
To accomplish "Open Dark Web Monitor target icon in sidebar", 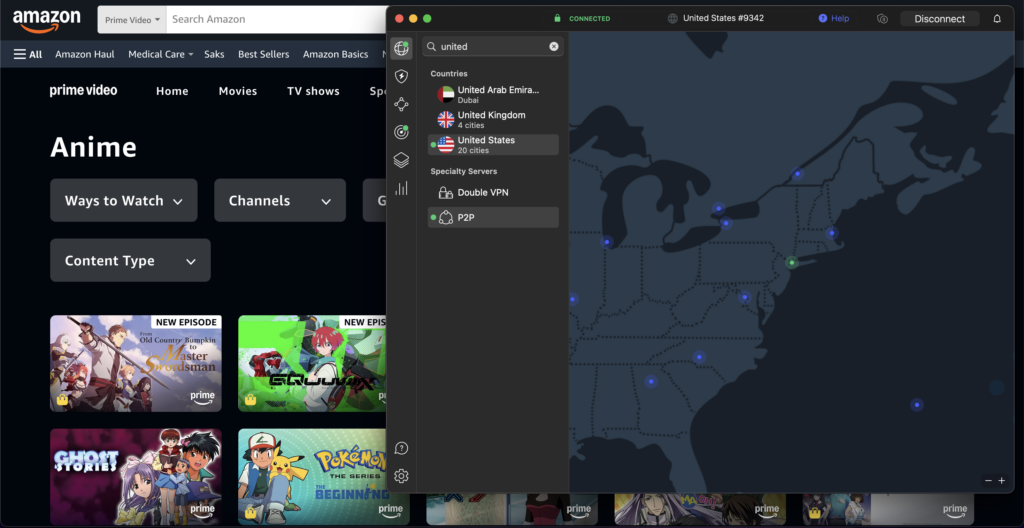I will [x=401, y=132].
